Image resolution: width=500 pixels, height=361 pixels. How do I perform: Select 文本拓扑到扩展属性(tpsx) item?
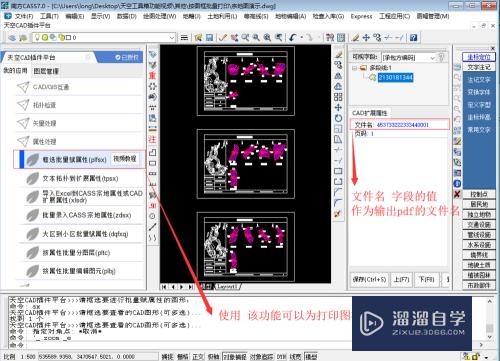80,178
